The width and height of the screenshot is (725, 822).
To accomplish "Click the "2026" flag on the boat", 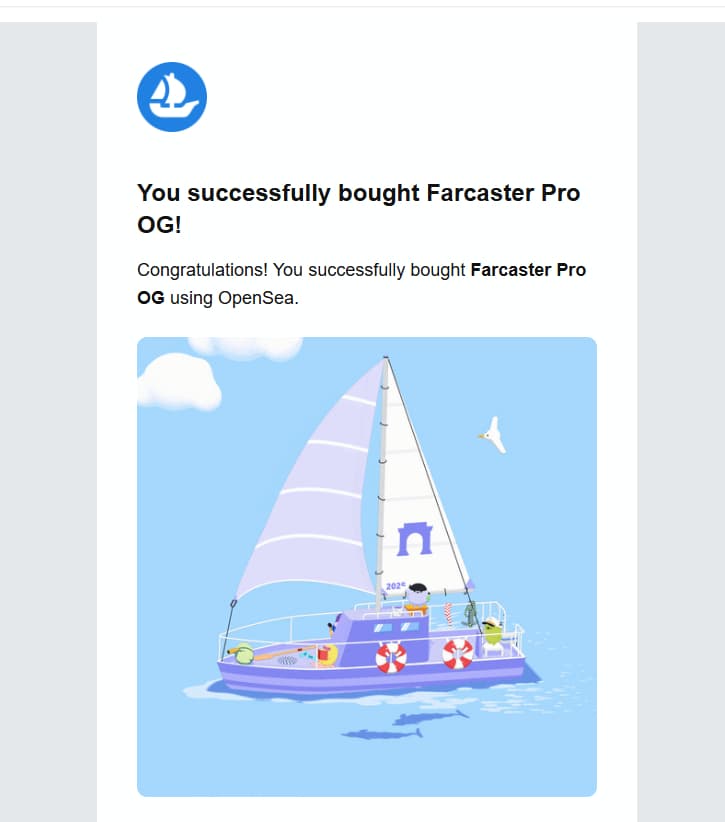I will [394, 586].
